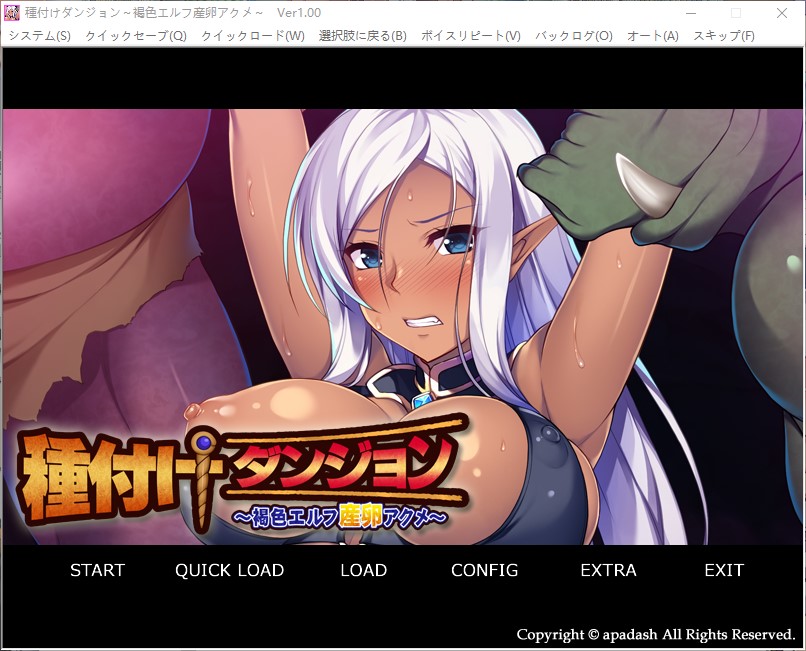
Task: Click the apadash copyright text
Action: pyautogui.click(x=655, y=634)
